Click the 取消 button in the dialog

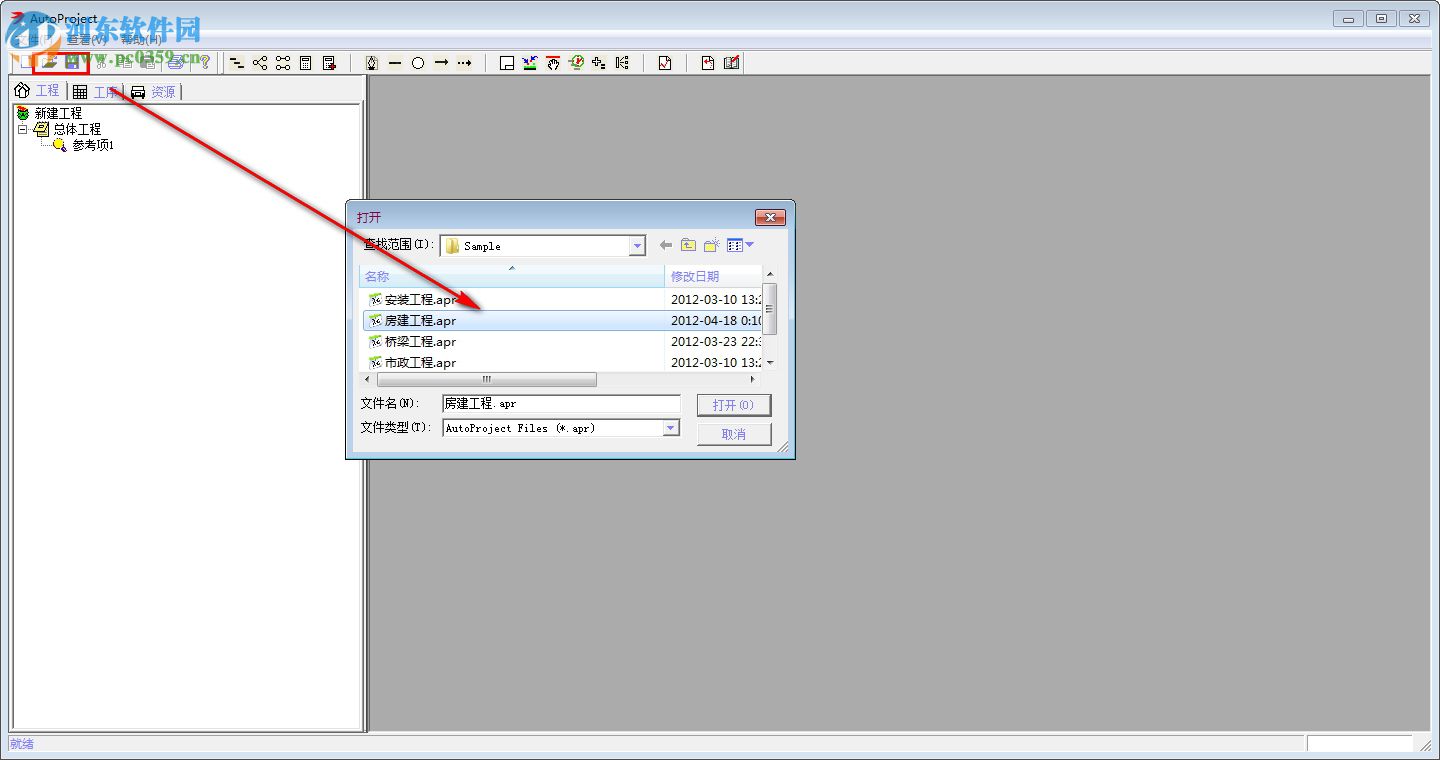[734, 433]
